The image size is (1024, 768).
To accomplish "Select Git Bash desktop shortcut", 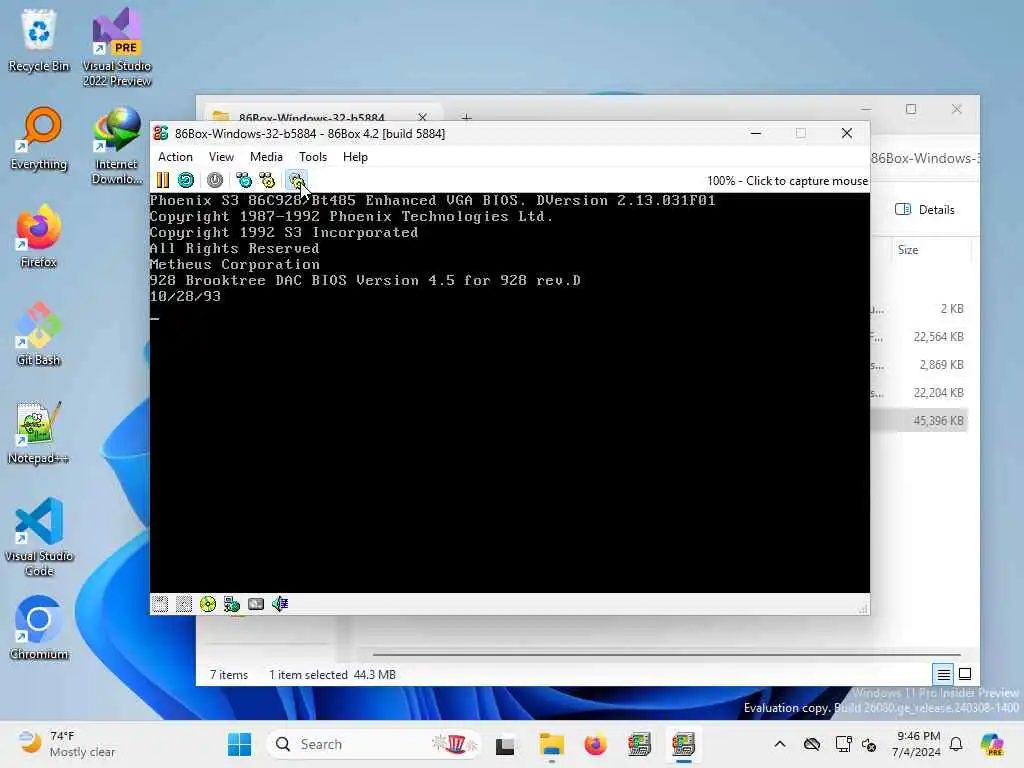I will tap(39, 334).
